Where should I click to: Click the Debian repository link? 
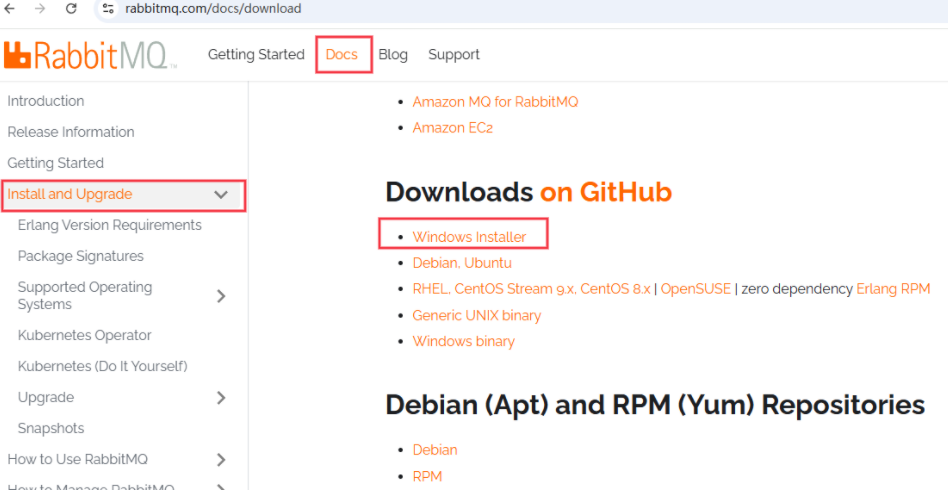tap(435, 450)
